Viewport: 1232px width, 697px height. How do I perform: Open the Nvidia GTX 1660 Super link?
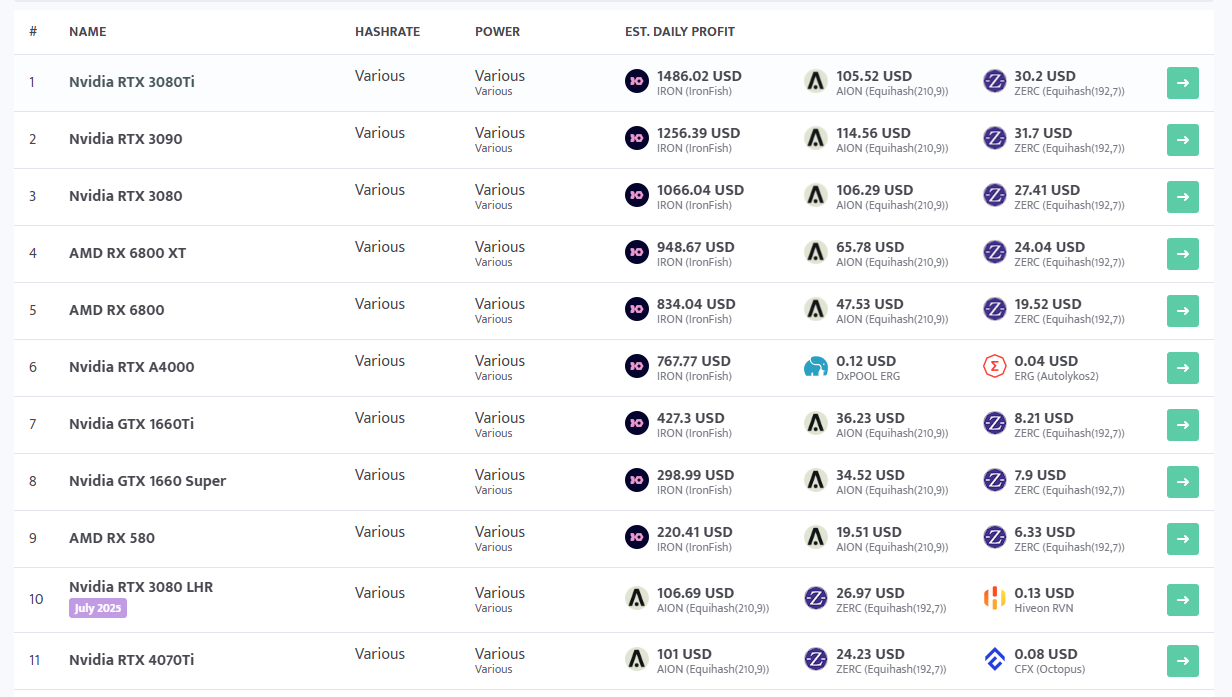click(x=148, y=481)
